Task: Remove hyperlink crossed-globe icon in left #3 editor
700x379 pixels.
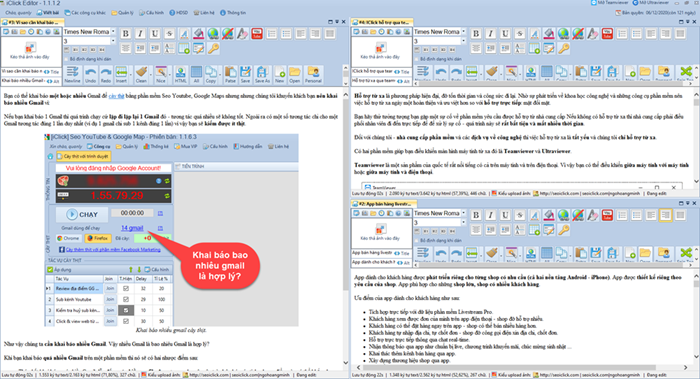Action: click(x=227, y=34)
